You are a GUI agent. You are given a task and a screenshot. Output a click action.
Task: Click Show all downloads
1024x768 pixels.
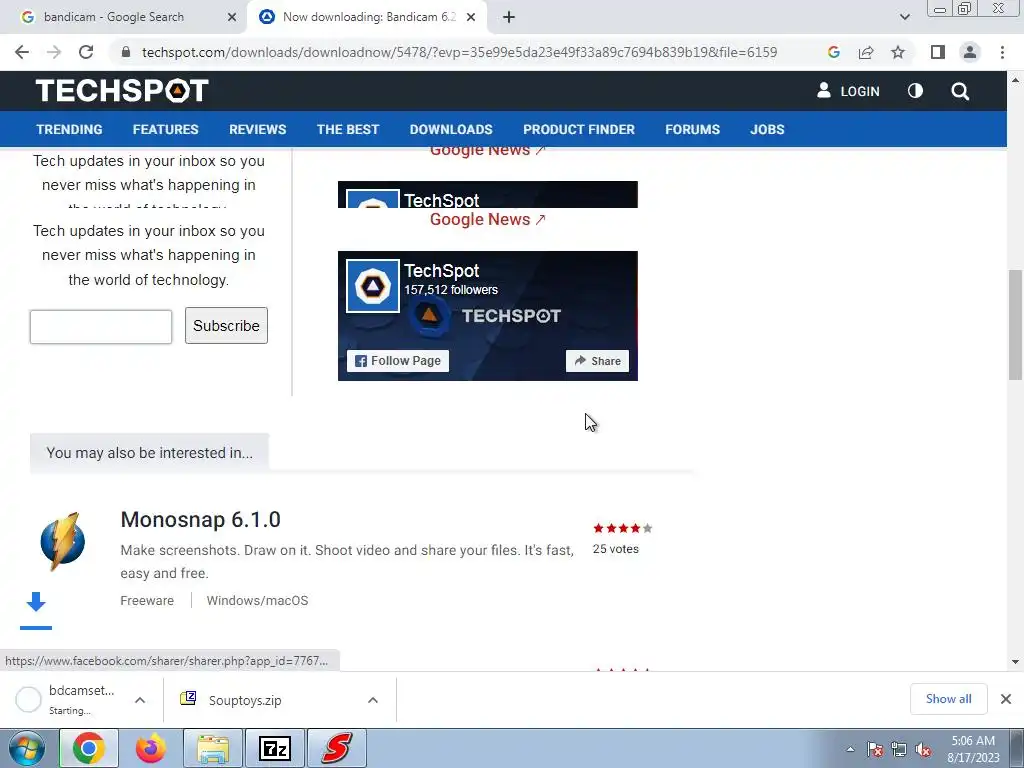tap(948, 699)
